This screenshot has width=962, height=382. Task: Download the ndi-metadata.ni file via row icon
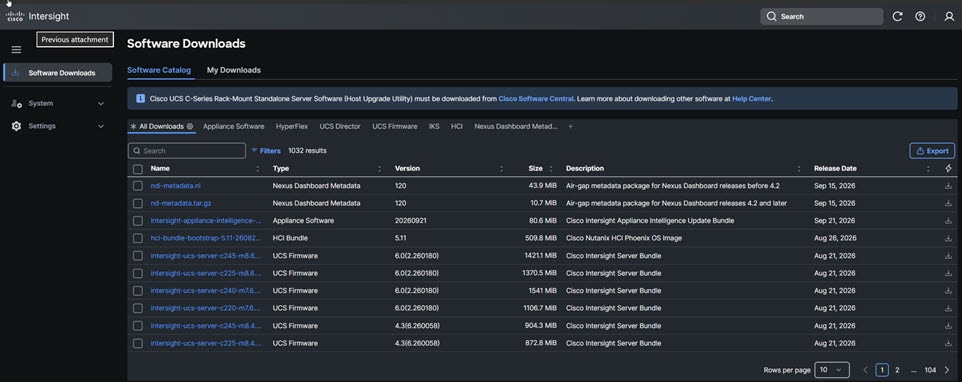tap(949, 186)
